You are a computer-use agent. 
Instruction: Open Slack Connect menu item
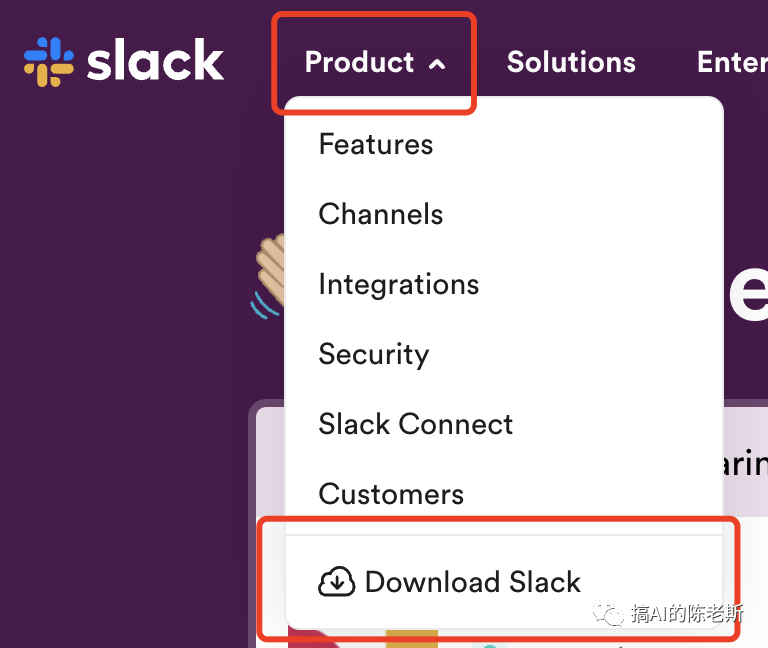(416, 424)
